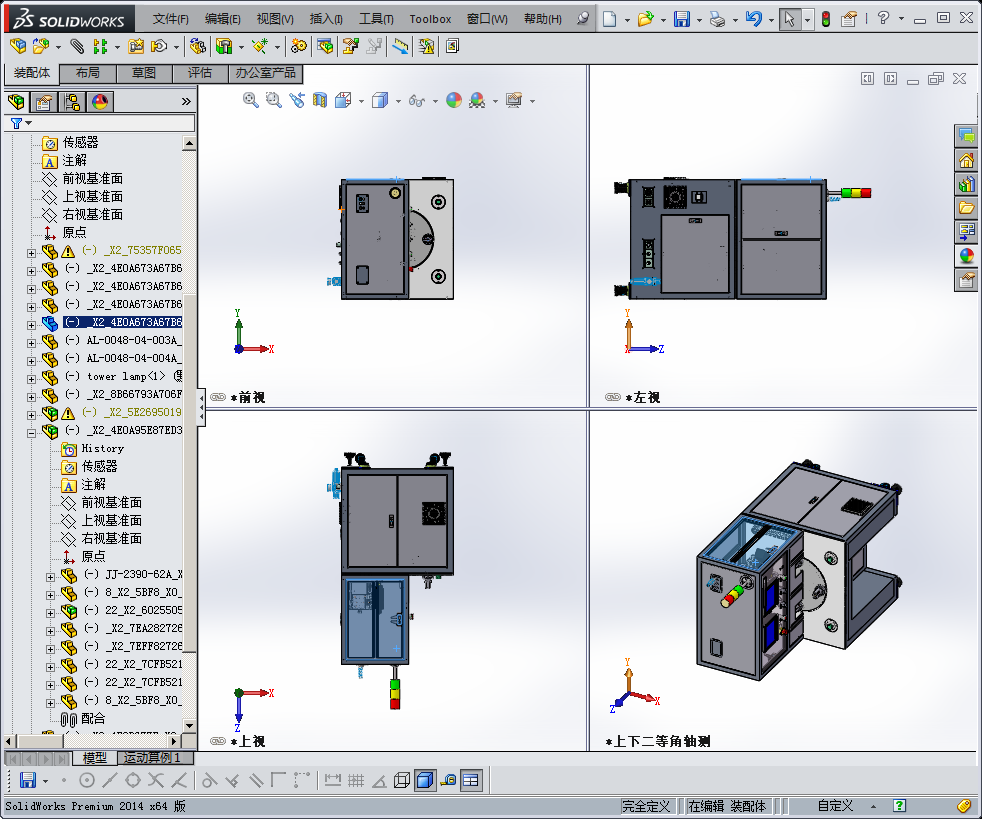Expand the tower lamp<1> component
Viewport: 982px width, 819px height.
coord(31,379)
